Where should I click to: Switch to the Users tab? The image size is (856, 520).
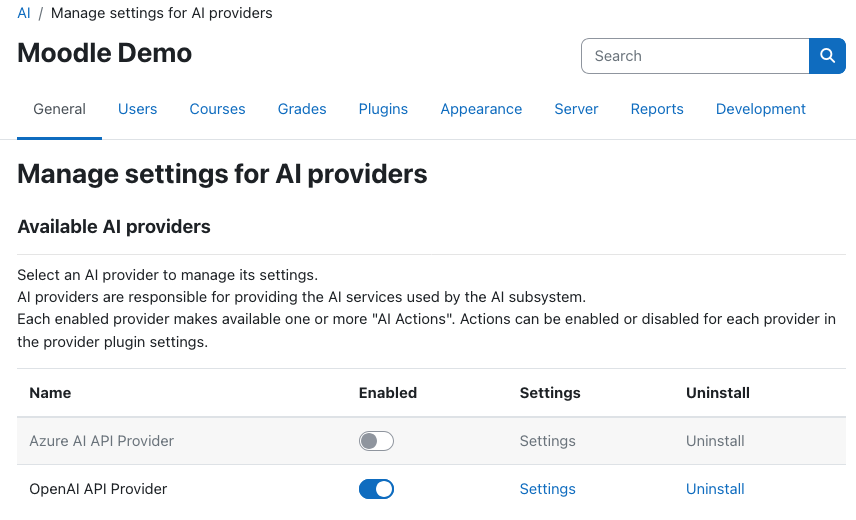(138, 109)
